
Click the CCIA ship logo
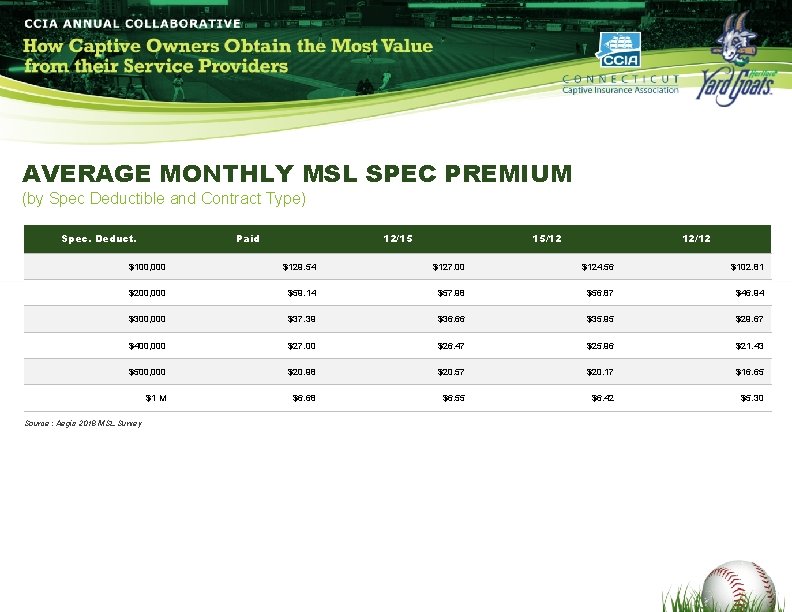(x=620, y=50)
